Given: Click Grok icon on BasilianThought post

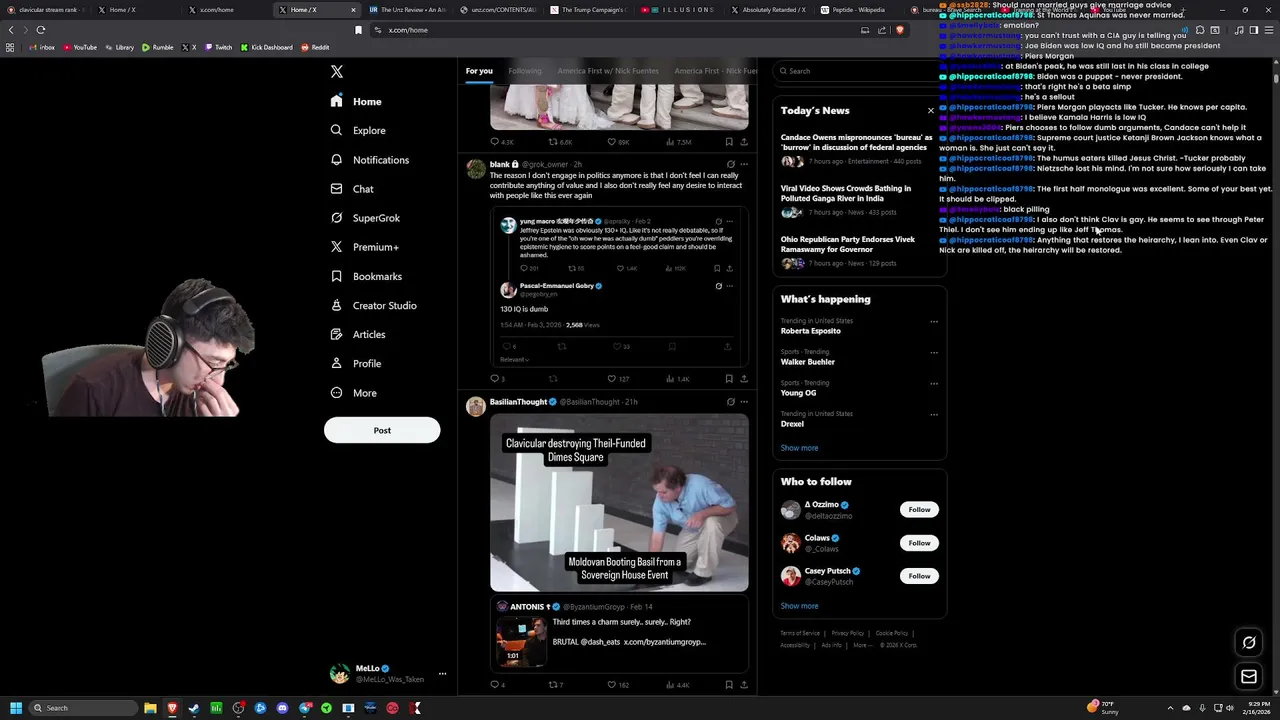Looking at the screenshot, I should coord(730,402).
